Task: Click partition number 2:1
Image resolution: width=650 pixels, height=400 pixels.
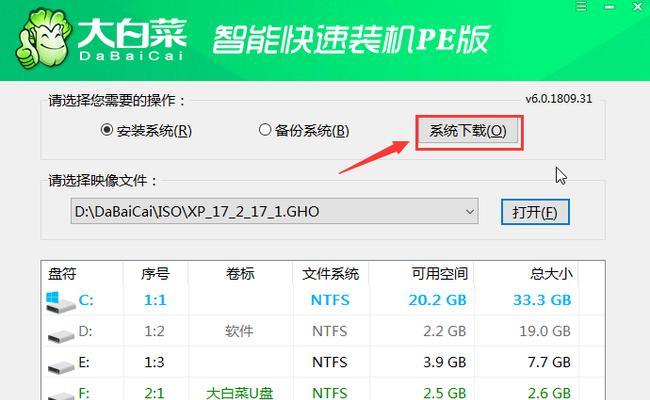Action: [155, 393]
